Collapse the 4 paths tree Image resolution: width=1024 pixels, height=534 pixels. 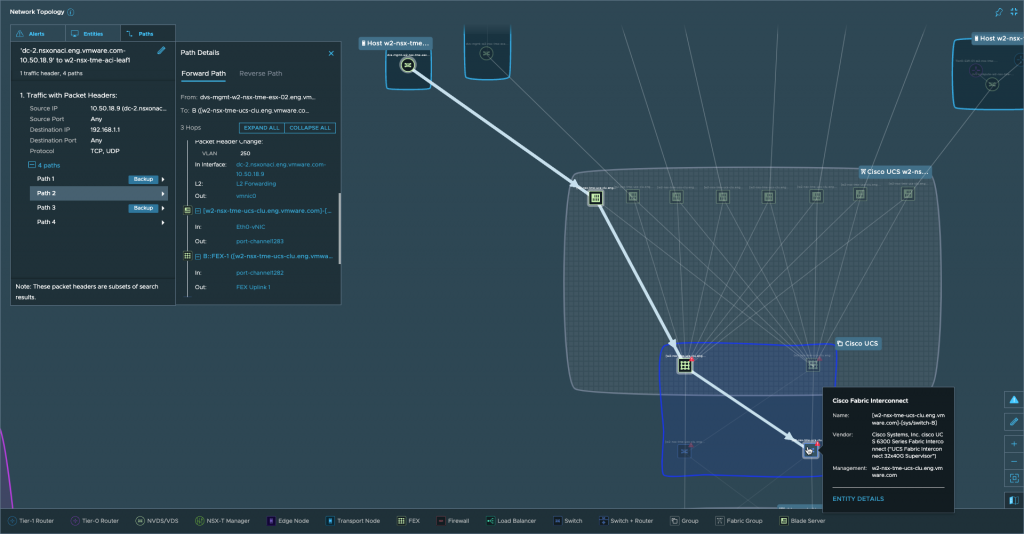[31, 164]
